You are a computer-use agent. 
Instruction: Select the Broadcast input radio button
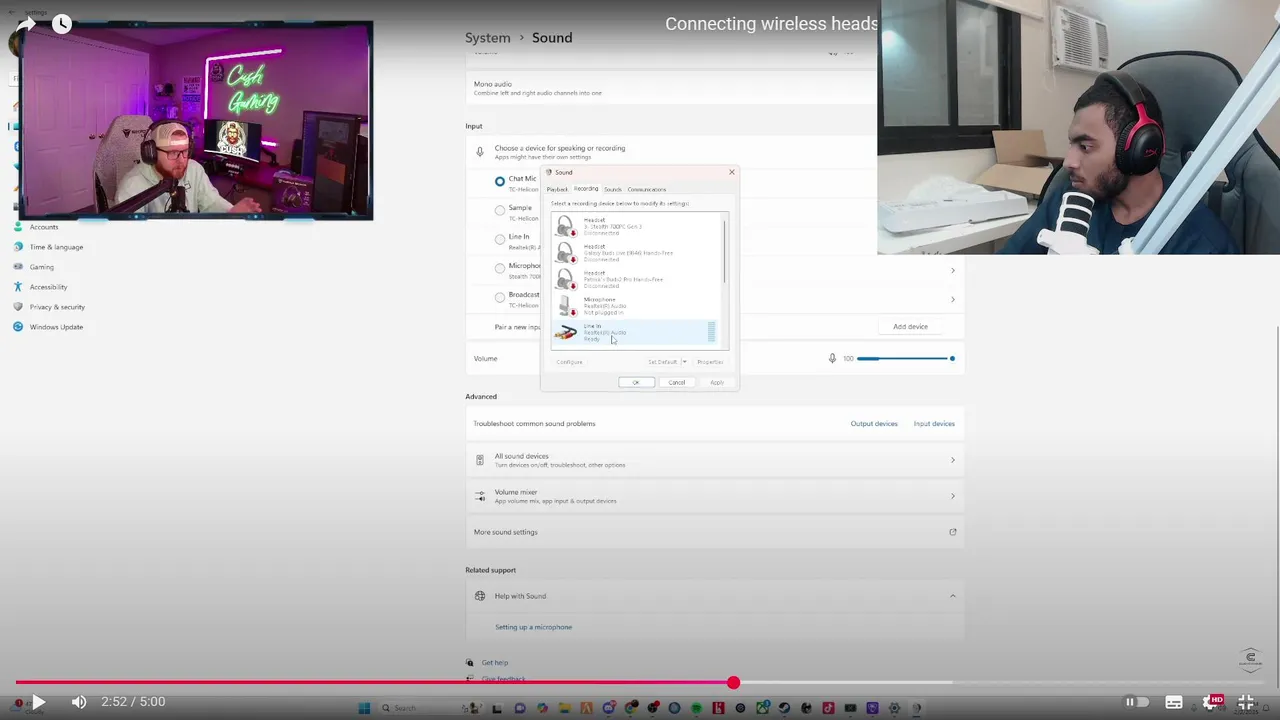(x=500, y=297)
